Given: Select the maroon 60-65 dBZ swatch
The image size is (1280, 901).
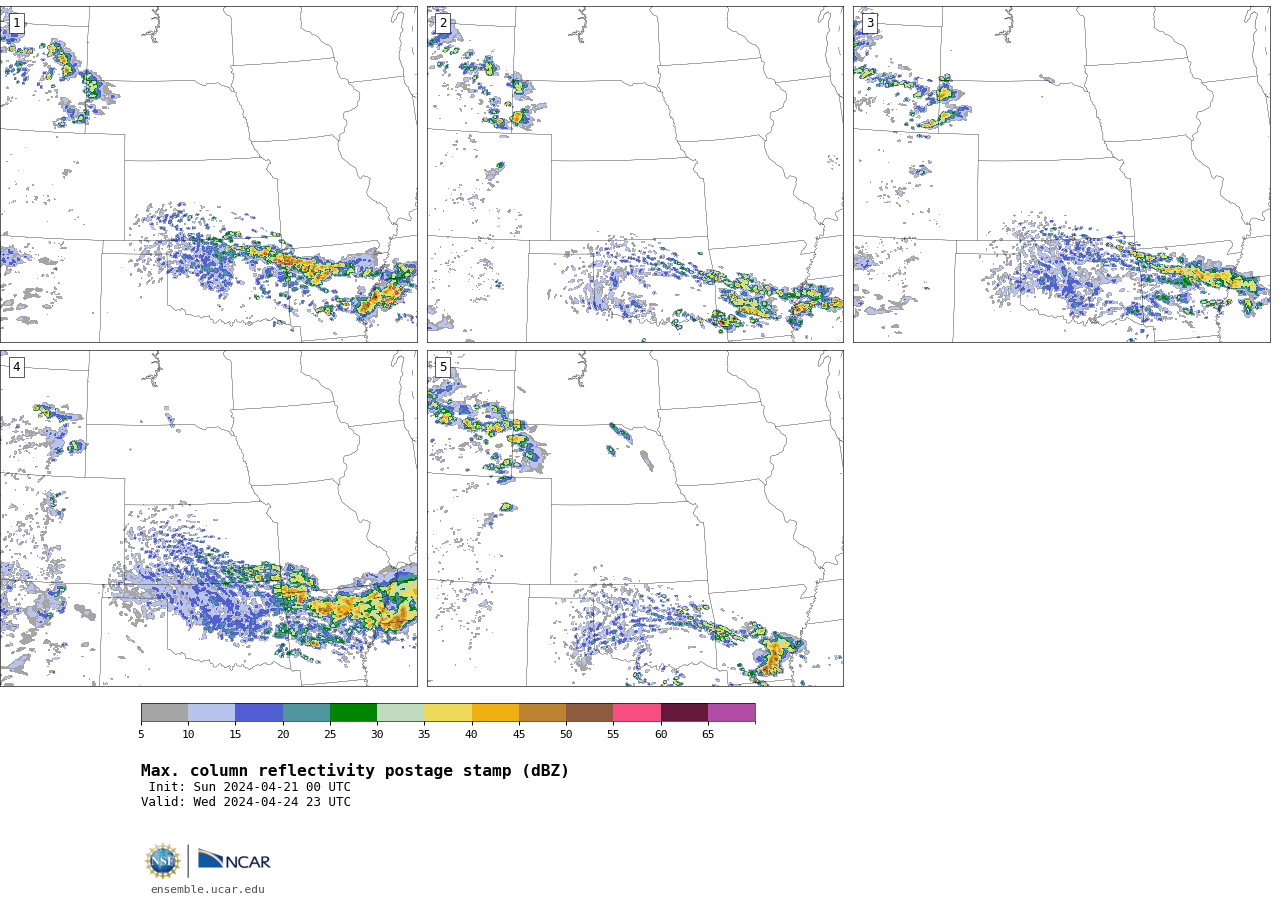Looking at the screenshot, I should click(x=684, y=712).
